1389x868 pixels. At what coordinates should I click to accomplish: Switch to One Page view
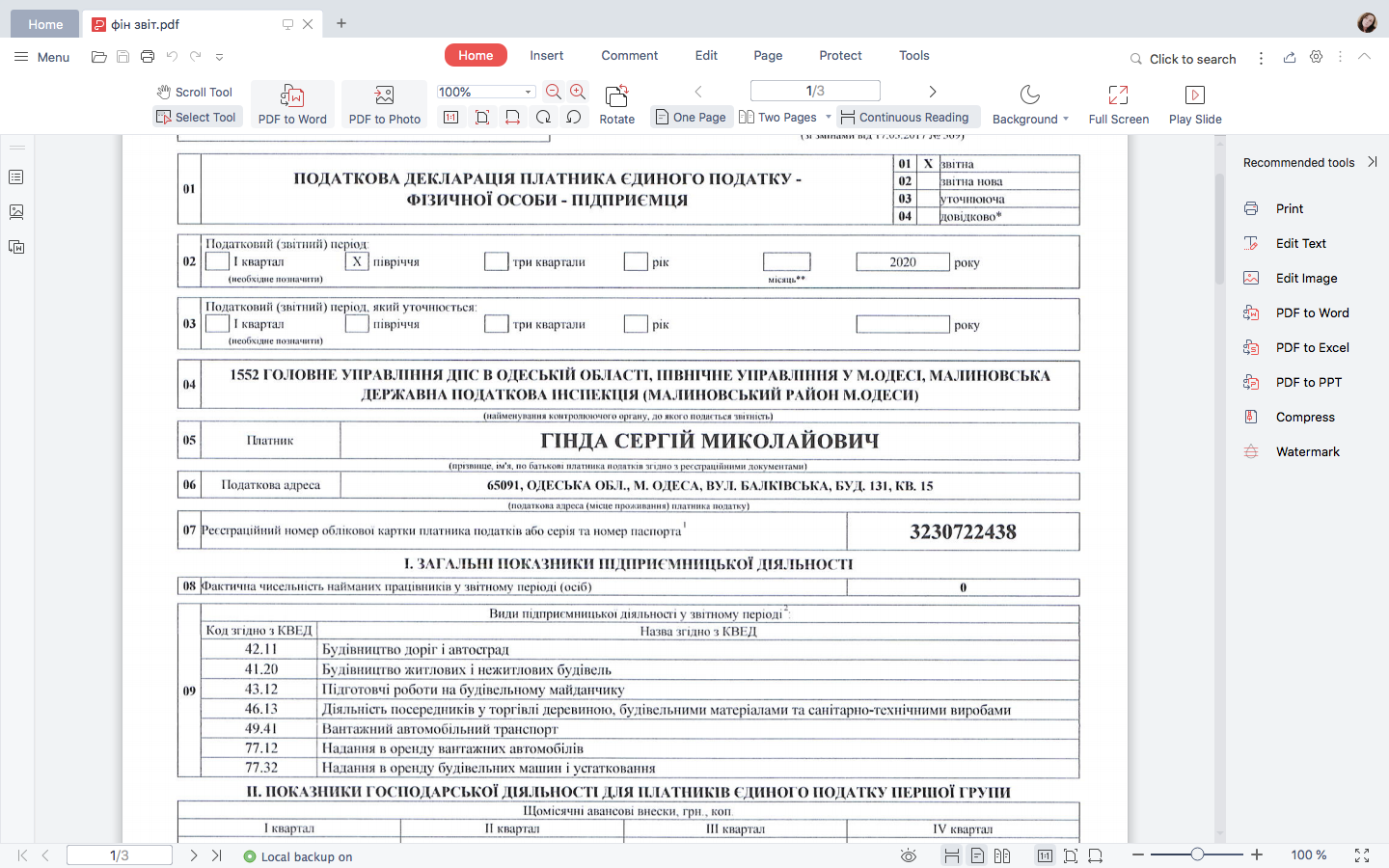pyautogui.click(x=690, y=117)
